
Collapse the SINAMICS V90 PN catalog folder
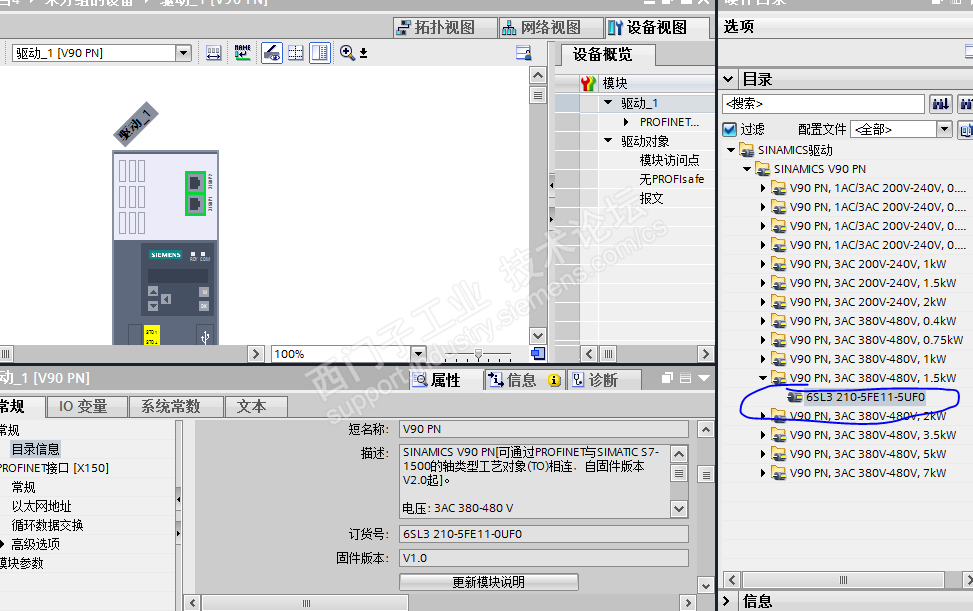[747, 169]
